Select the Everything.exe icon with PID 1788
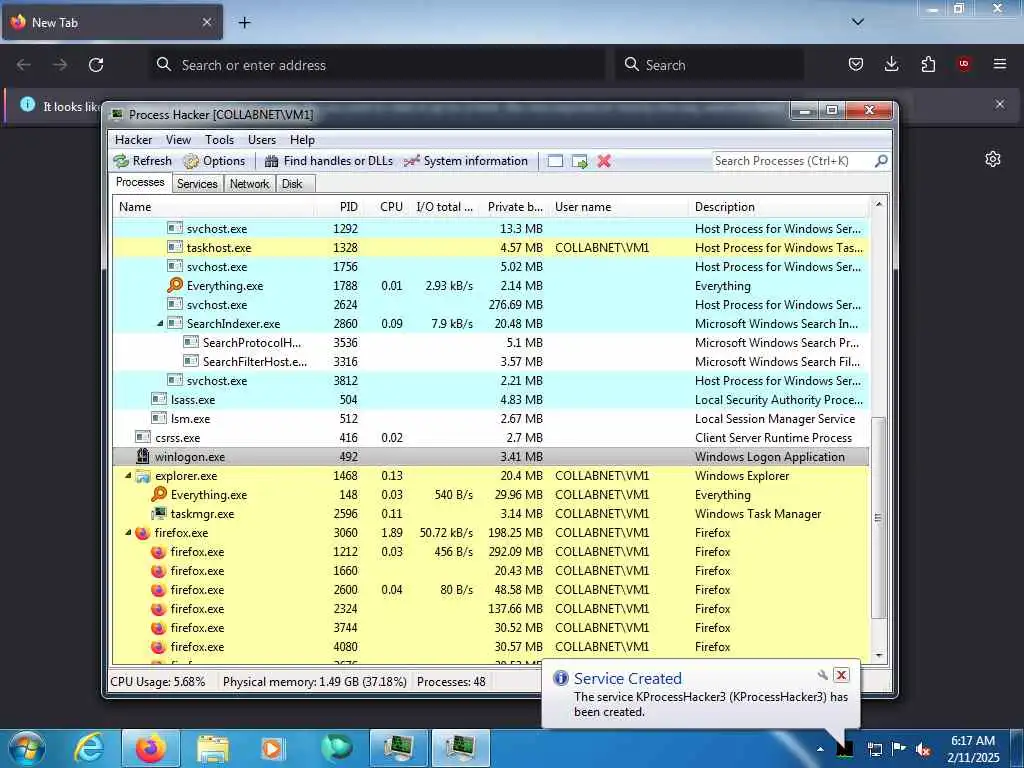This screenshot has width=1024, height=768. [x=175, y=285]
